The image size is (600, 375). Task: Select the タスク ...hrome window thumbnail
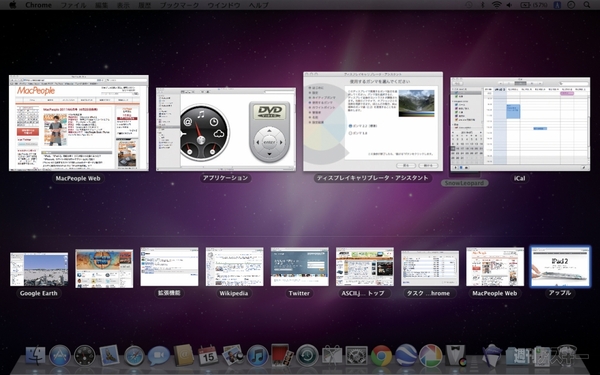click(x=430, y=268)
